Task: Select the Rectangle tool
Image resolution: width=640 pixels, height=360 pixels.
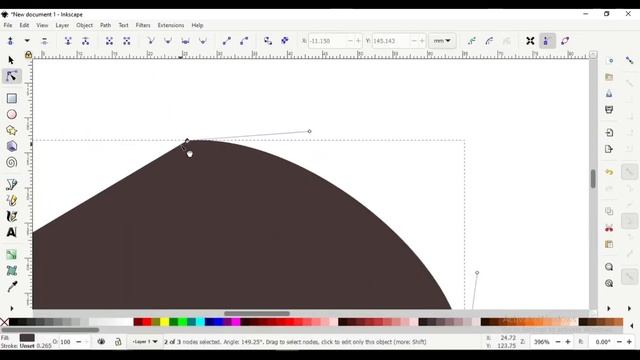Action: (x=11, y=98)
